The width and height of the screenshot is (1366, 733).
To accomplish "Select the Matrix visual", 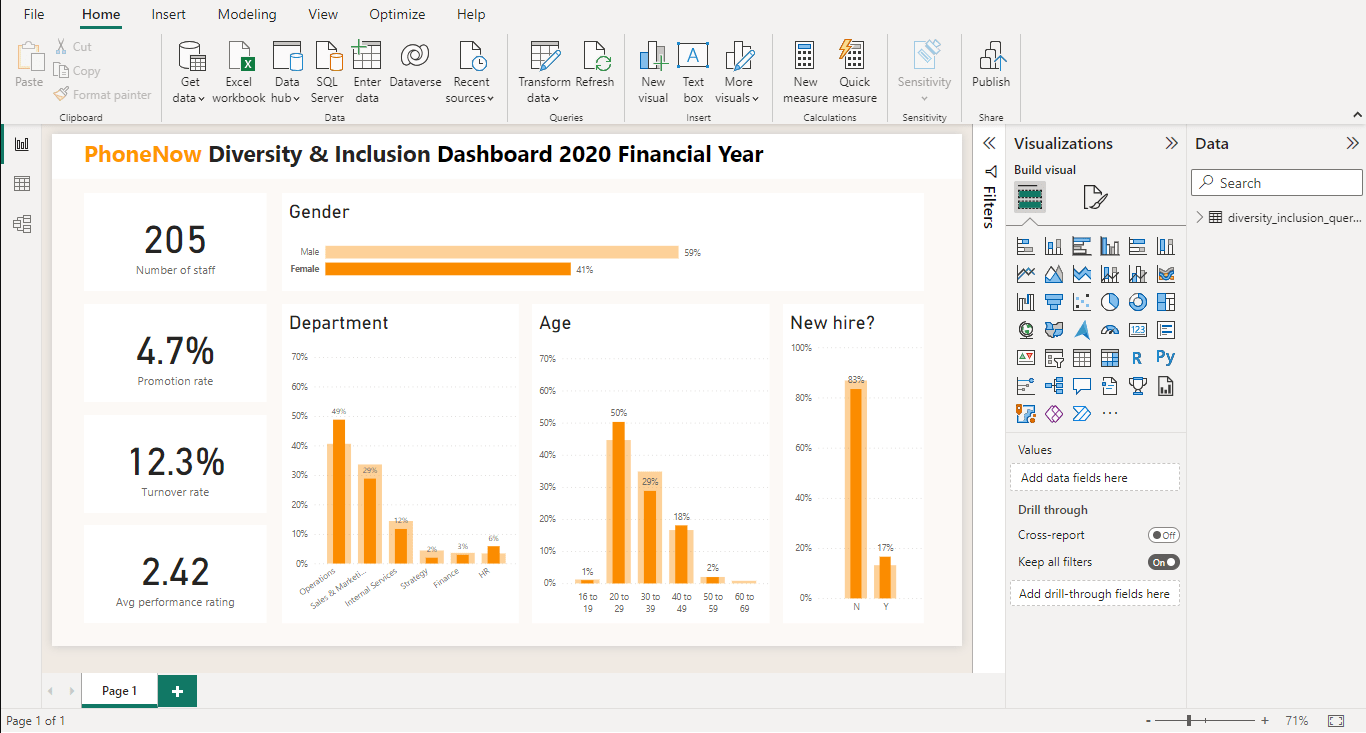I will click(x=1109, y=358).
